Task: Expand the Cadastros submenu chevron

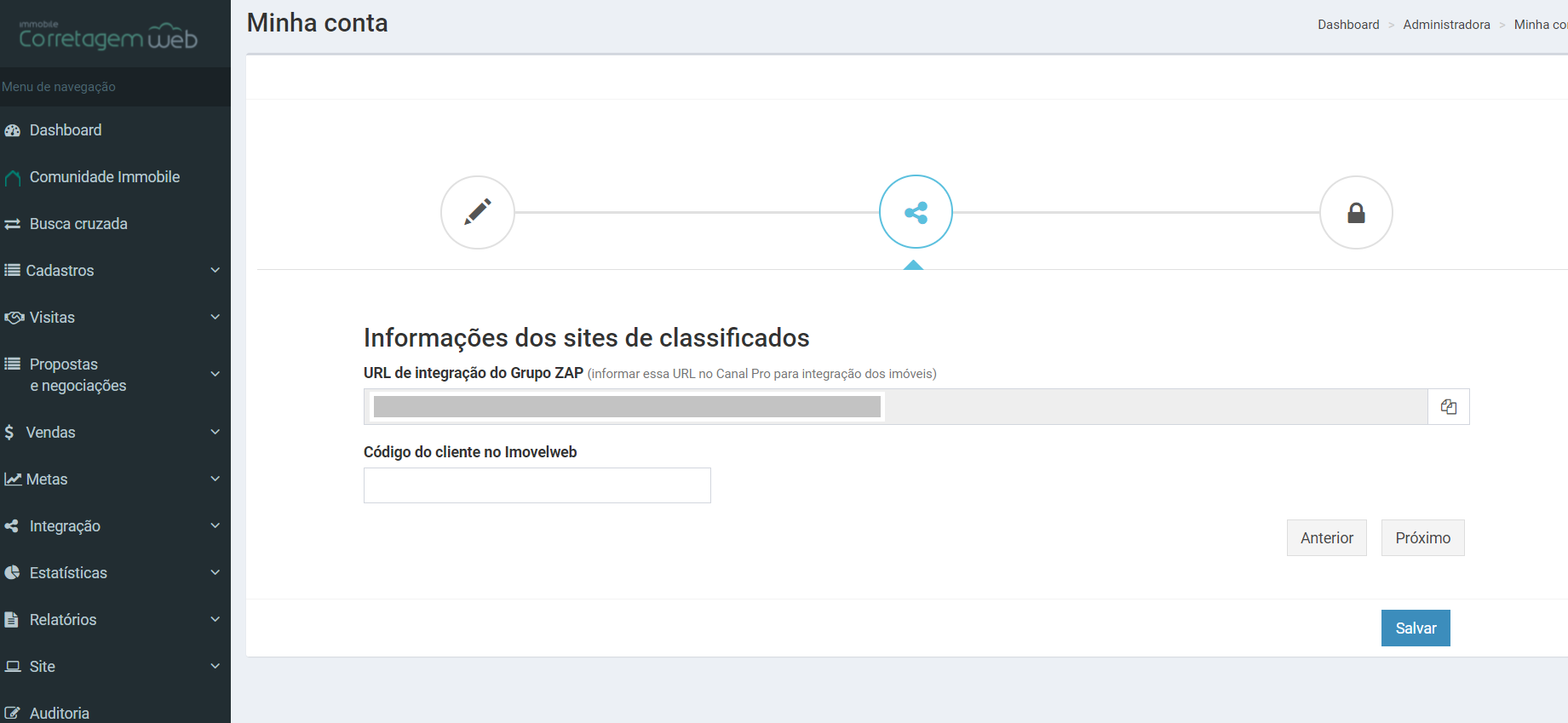Action: pos(215,270)
